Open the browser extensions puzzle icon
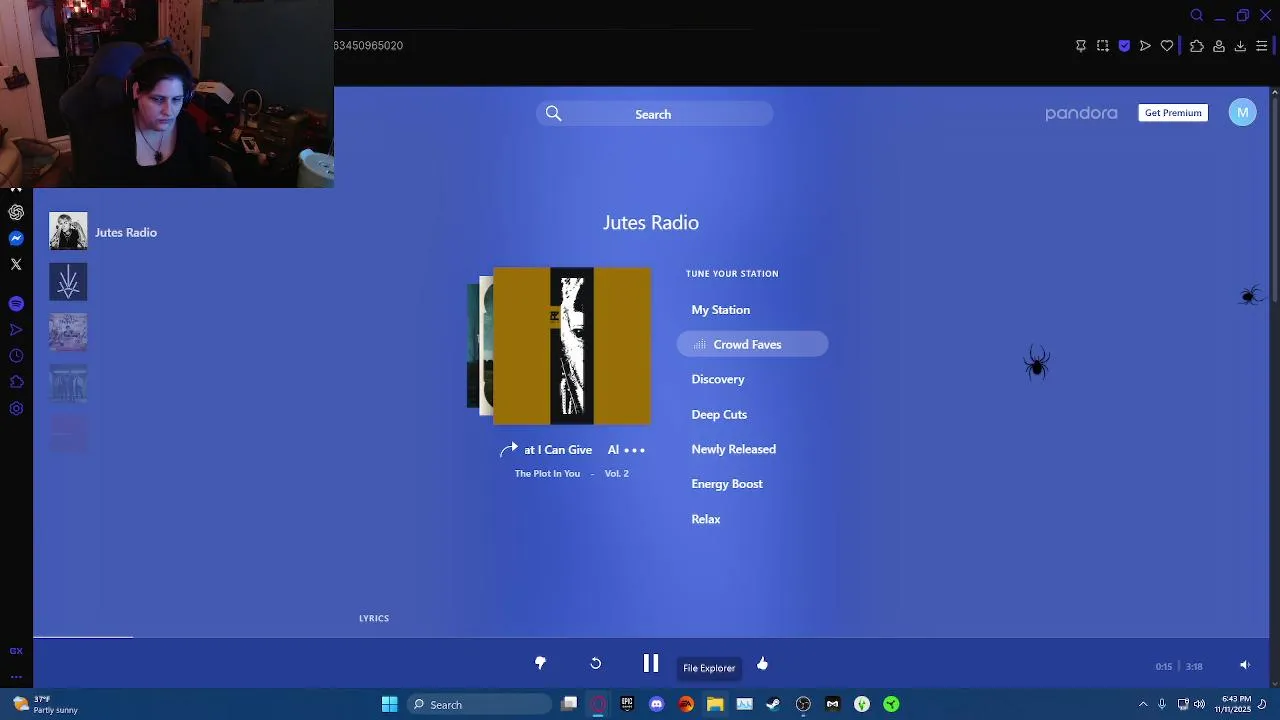Viewport: 1280px width, 720px height. click(1197, 46)
